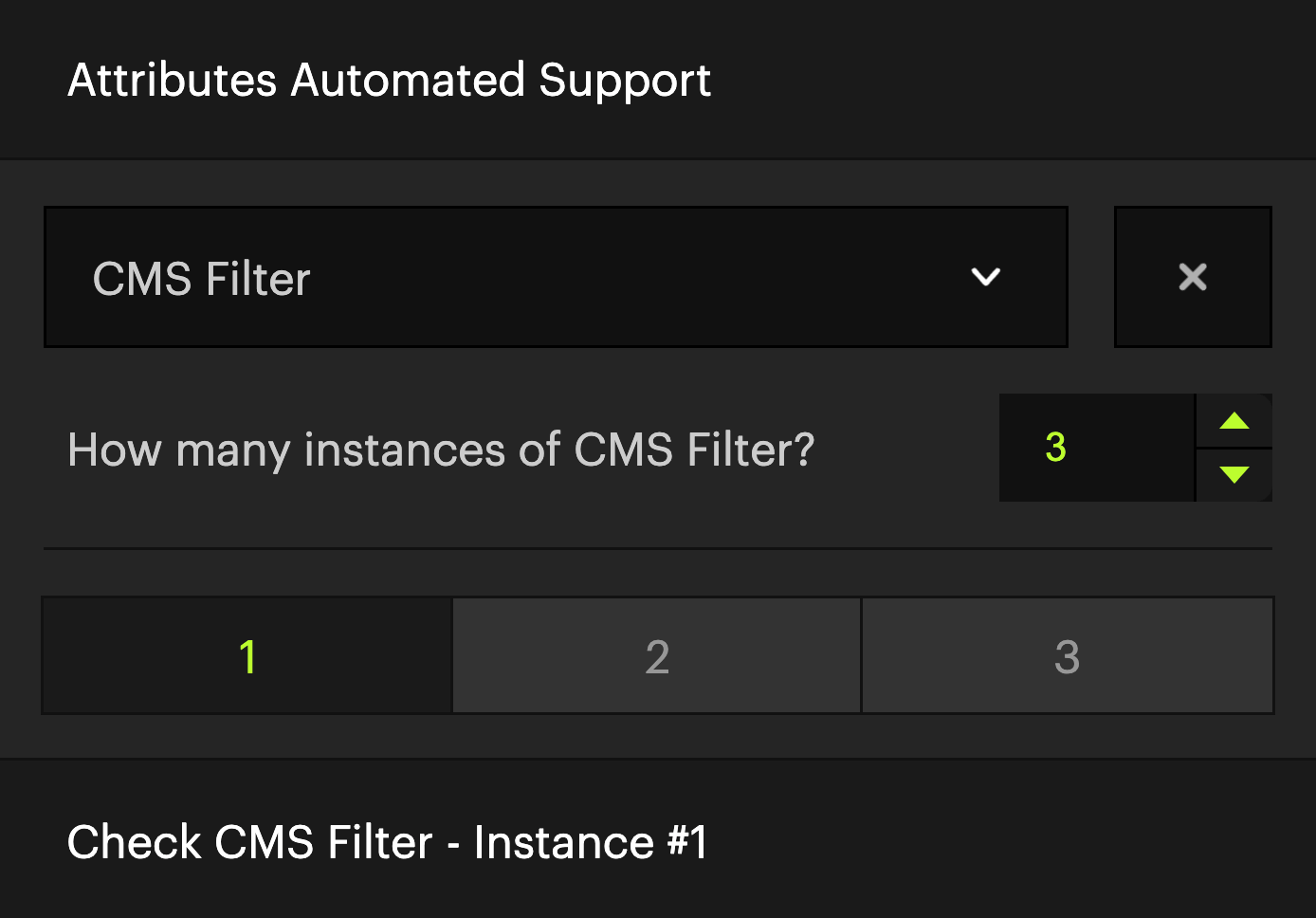Choose the middle instance tab labeled 2
Image resolution: width=1316 pixels, height=918 pixels.
[x=657, y=655]
